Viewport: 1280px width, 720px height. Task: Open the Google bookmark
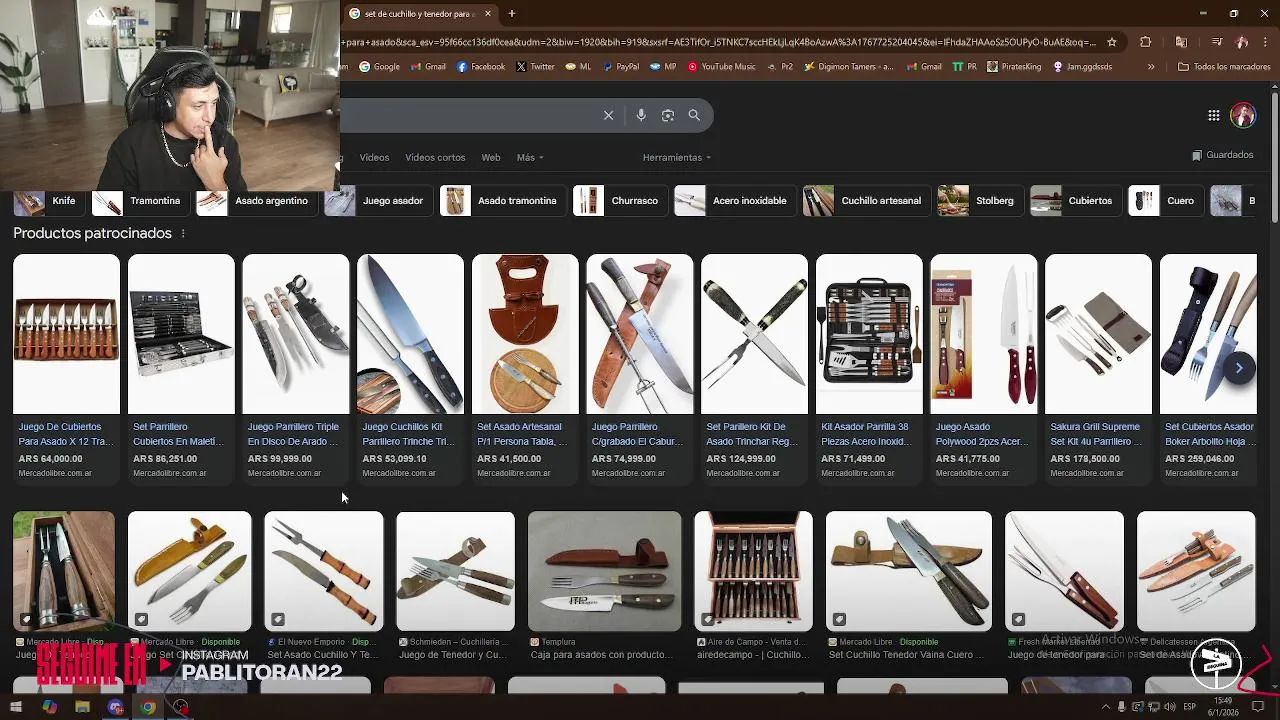pyautogui.click(x=379, y=67)
